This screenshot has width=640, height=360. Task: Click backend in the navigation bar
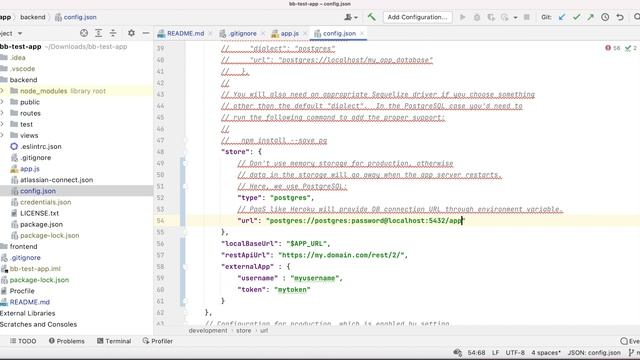coord(33,17)
